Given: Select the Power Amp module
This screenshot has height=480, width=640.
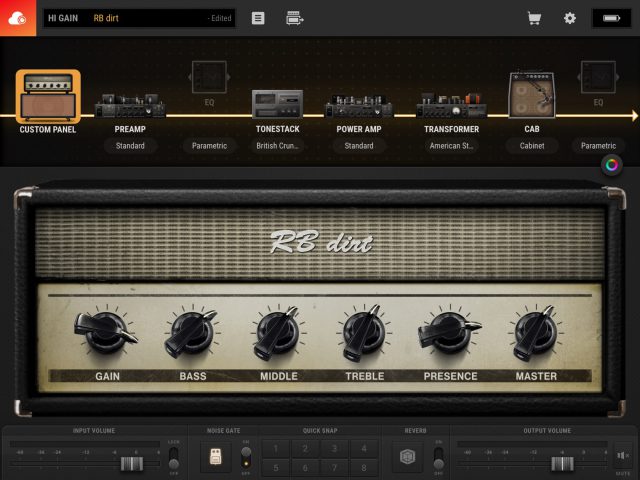Looking at the screenshot, I should pyautogui.click(x=359, y=105).
